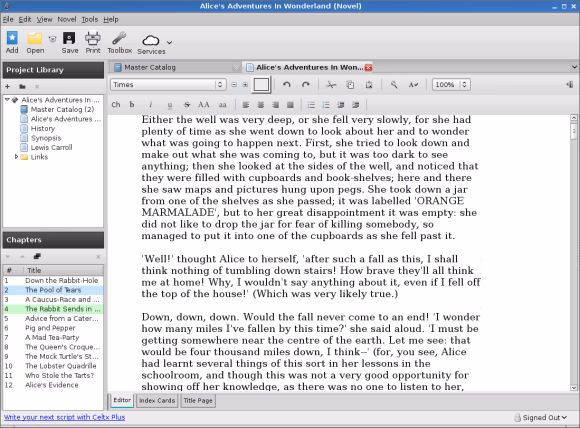Open the Services cloud icon

pos(151,40)
